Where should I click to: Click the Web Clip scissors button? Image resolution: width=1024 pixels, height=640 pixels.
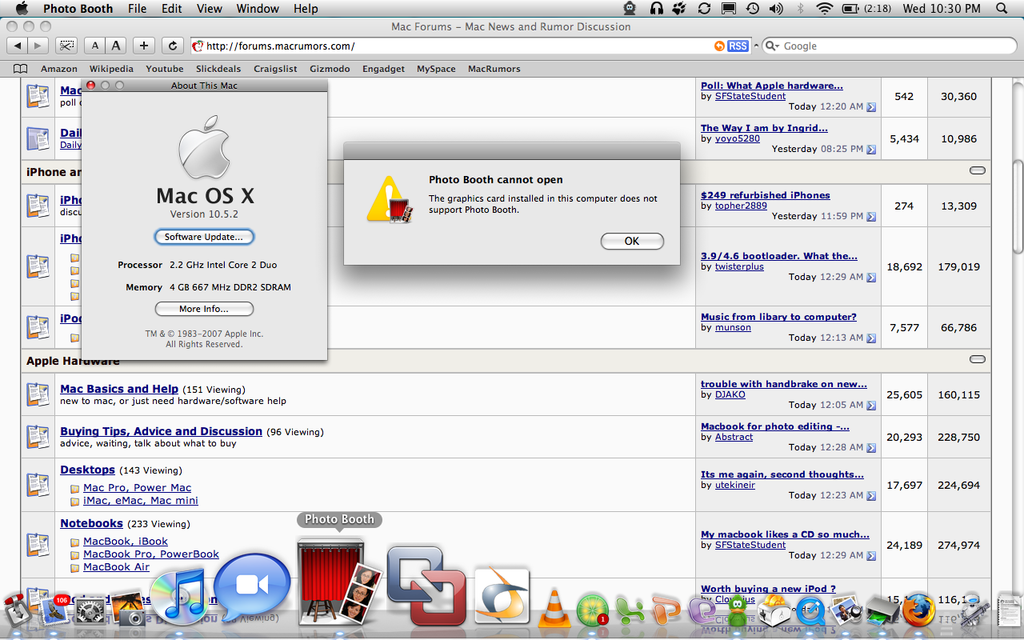[66, 46]
